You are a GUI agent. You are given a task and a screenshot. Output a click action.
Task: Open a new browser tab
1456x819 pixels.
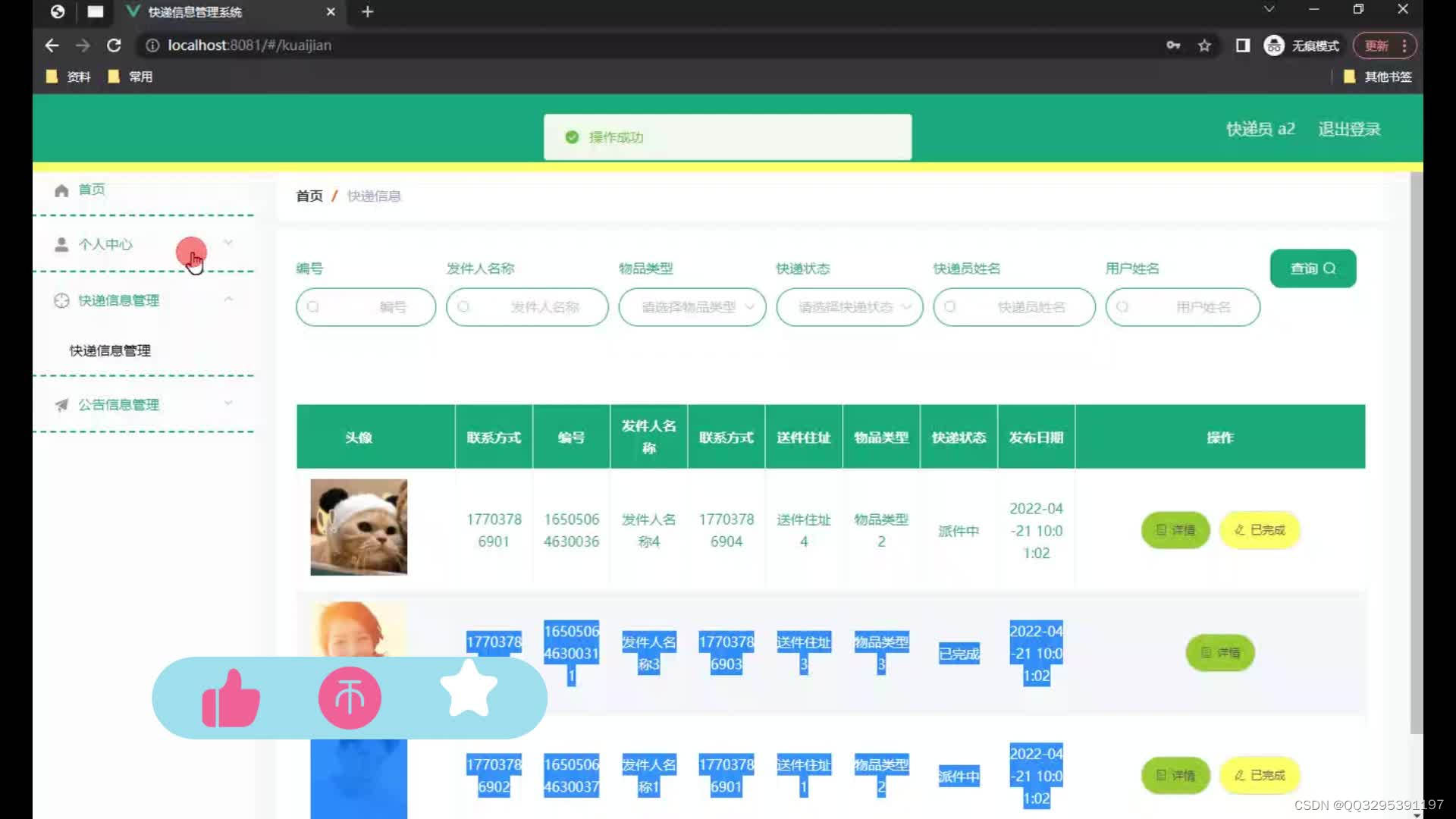[x=368, y=11]
